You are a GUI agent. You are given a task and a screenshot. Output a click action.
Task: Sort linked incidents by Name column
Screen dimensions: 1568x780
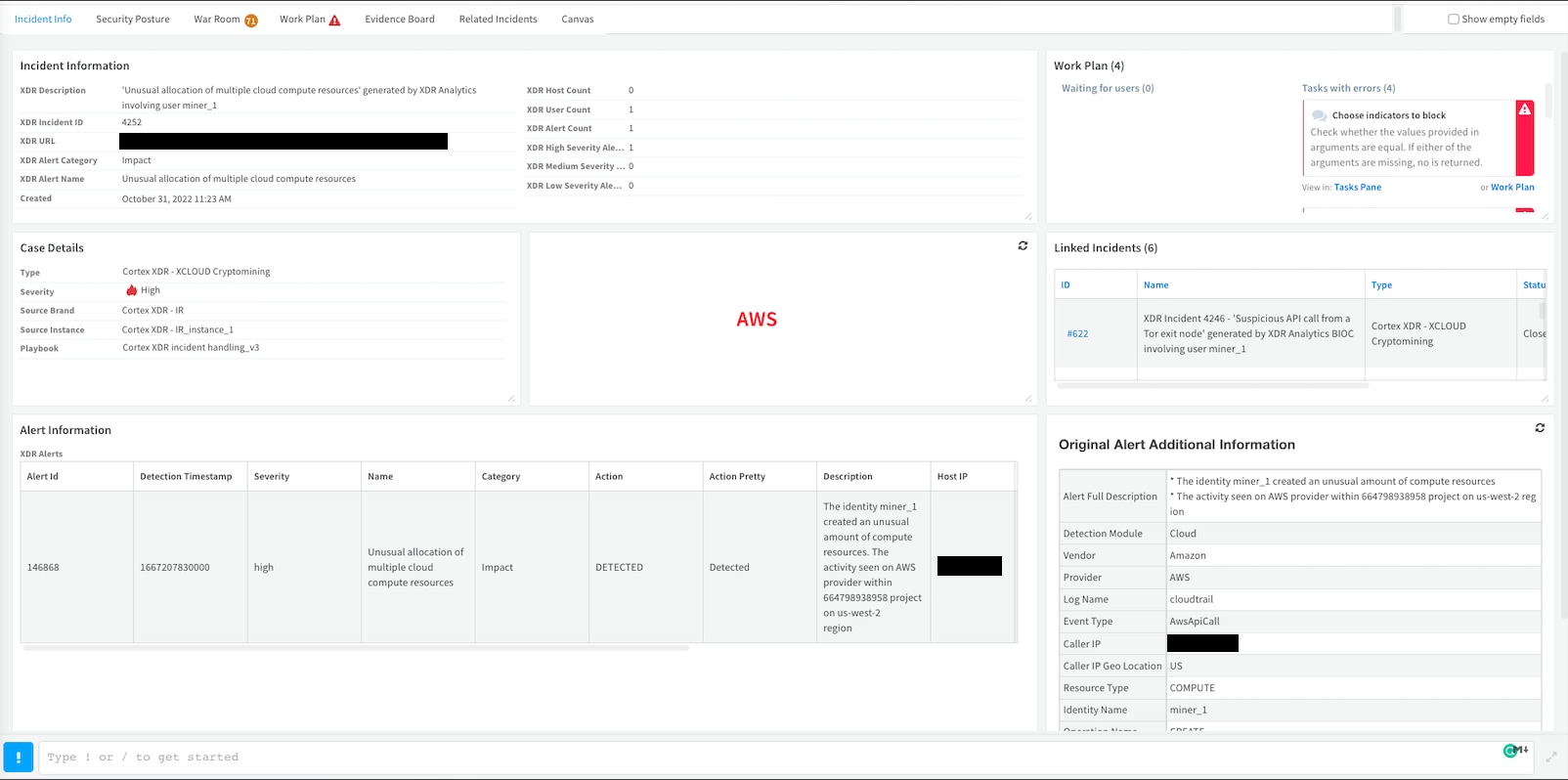[1156, 285]
